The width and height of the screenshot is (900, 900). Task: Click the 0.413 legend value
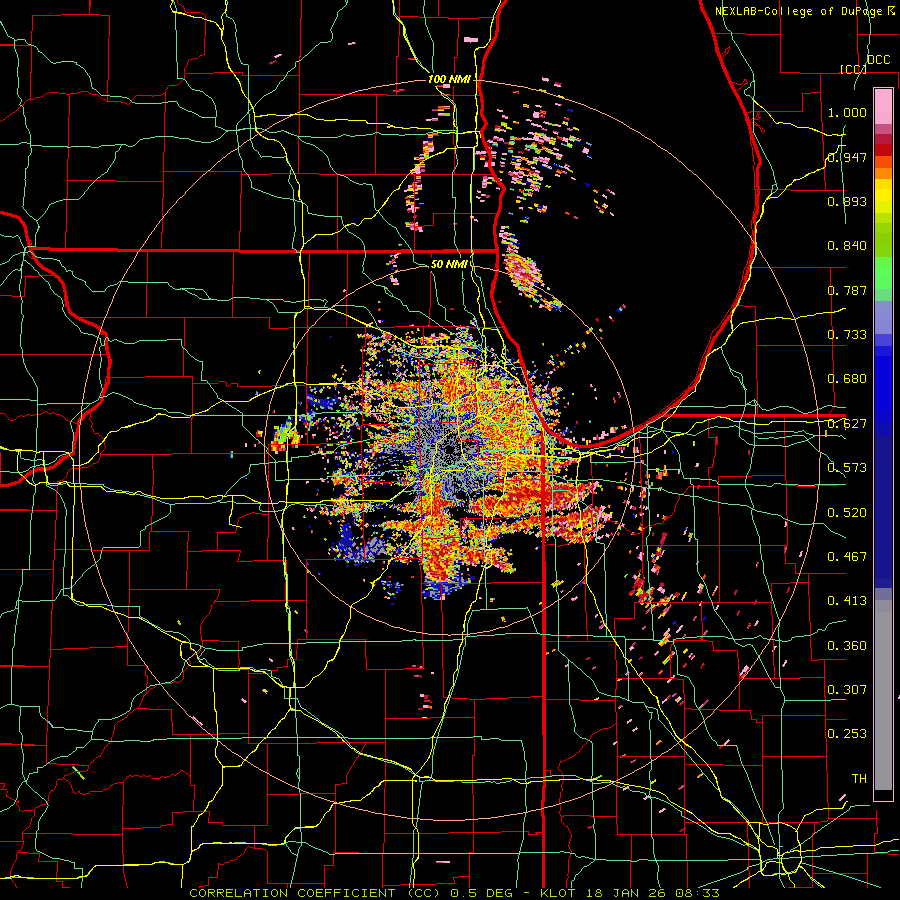pos(847,601)
